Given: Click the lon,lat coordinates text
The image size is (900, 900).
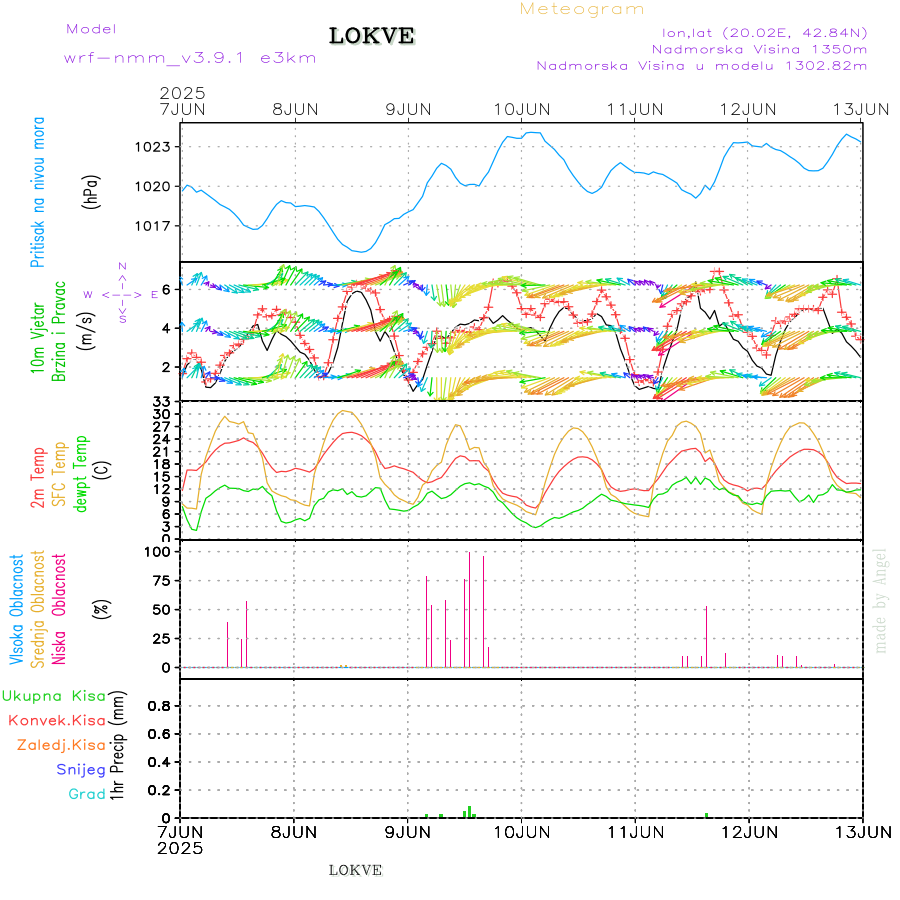Looking at the screenshot, I should 758,32.
